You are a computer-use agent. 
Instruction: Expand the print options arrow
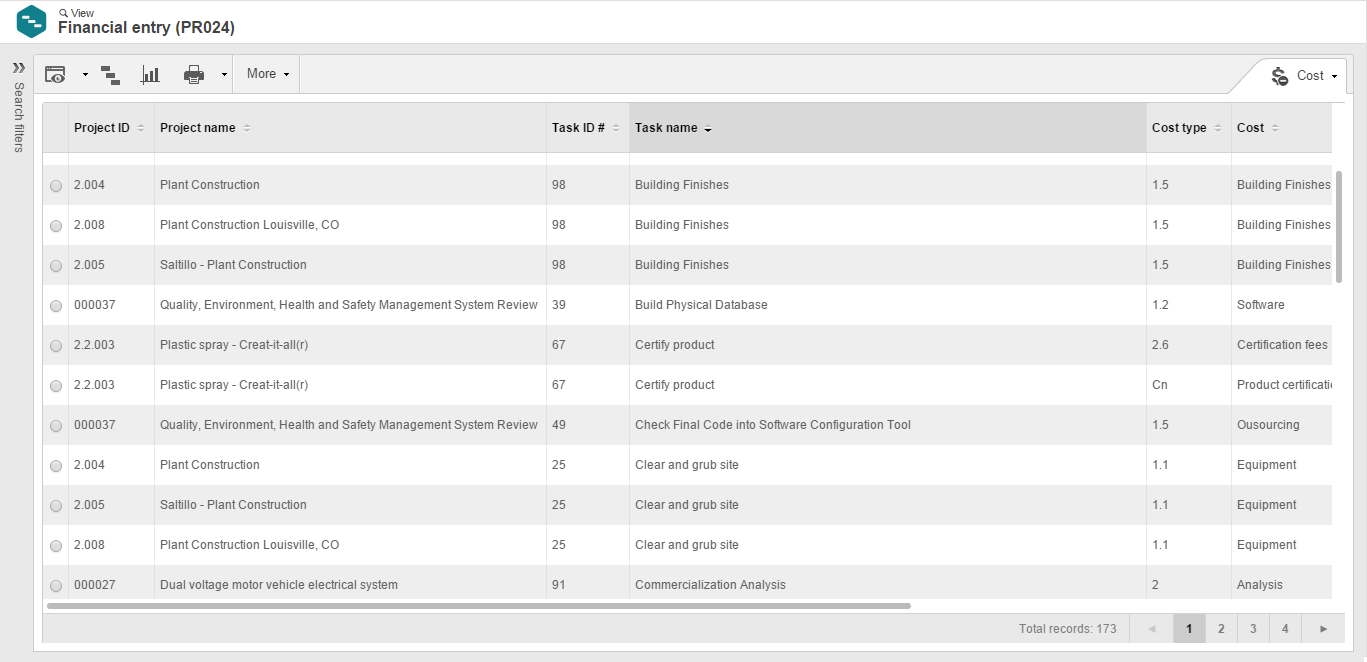point(224,75)
